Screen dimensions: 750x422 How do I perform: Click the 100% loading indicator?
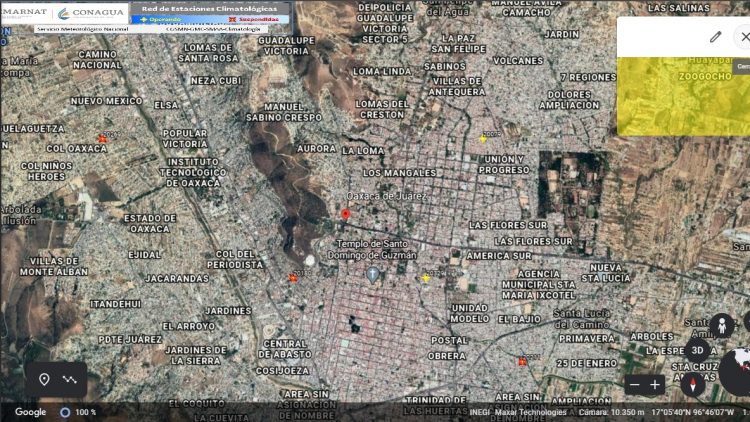point(78,412)
